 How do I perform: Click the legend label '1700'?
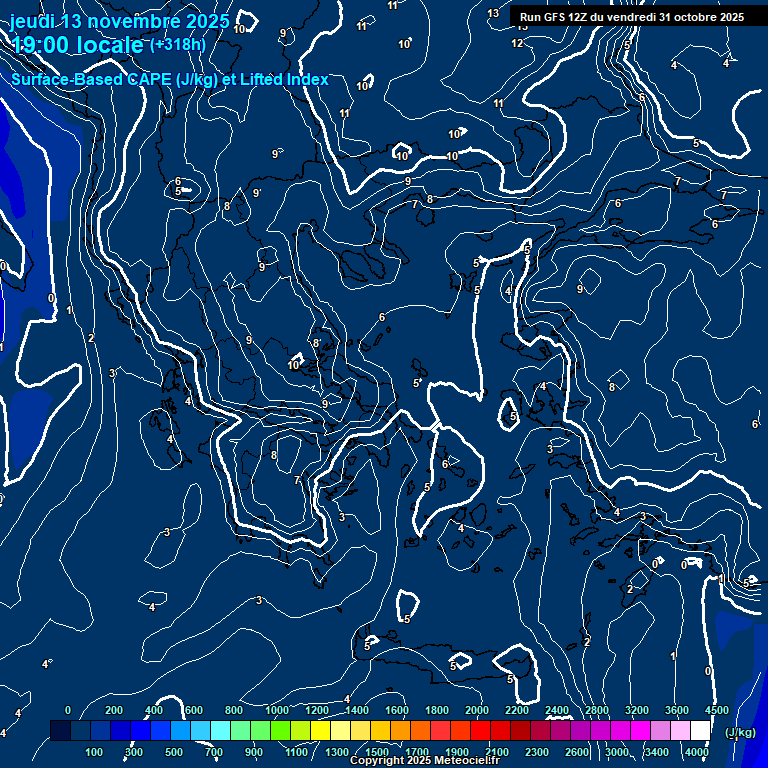coord(417,752)
